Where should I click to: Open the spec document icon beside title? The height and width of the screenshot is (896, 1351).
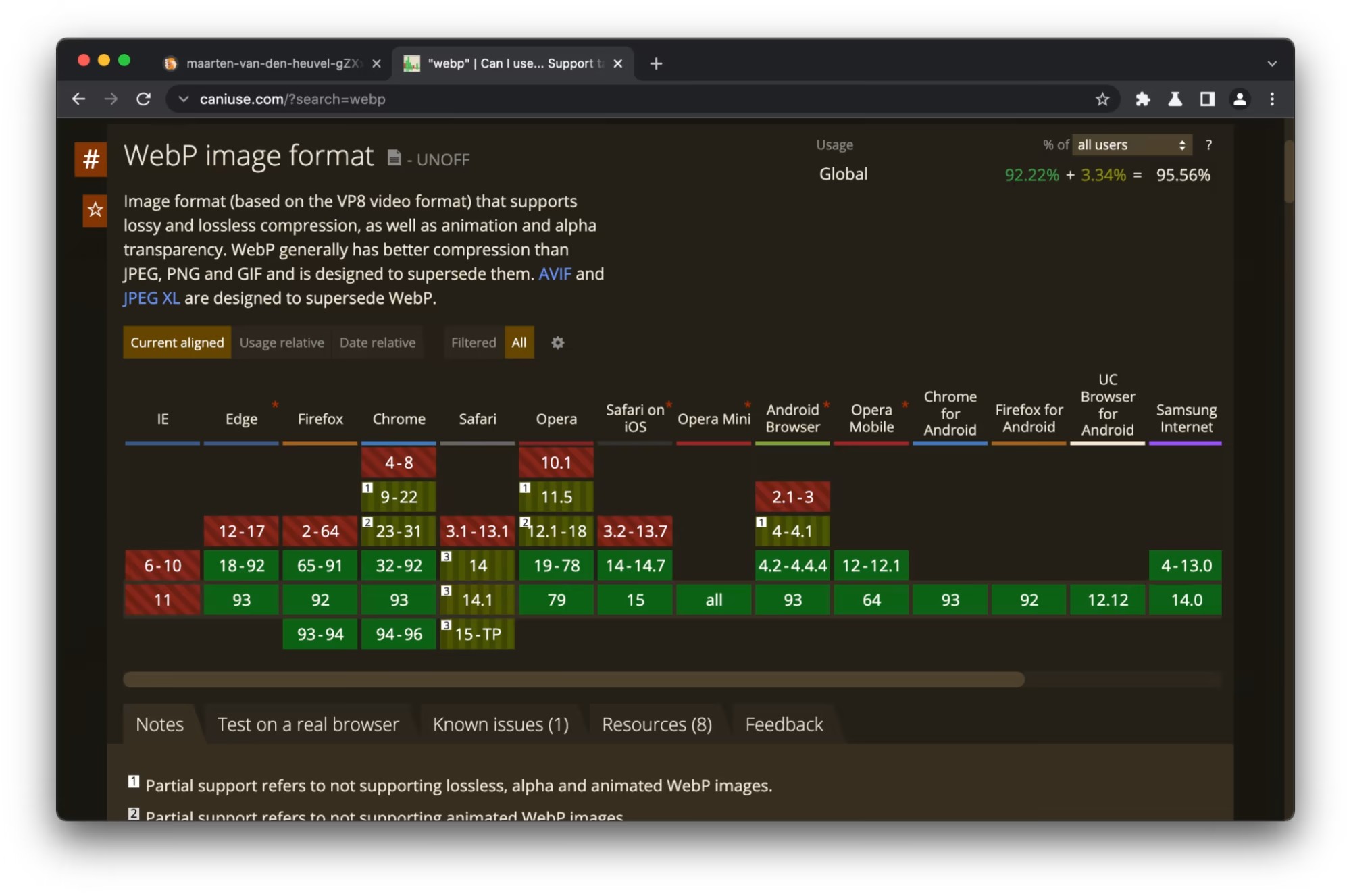pyautogui.click(x=394, y=158)
